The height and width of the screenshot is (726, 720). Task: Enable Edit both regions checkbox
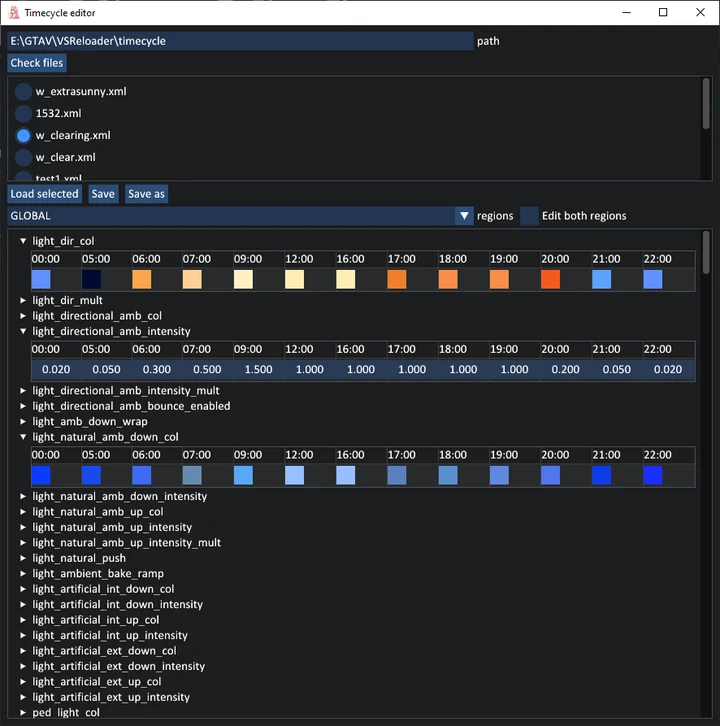click(529, 216)
